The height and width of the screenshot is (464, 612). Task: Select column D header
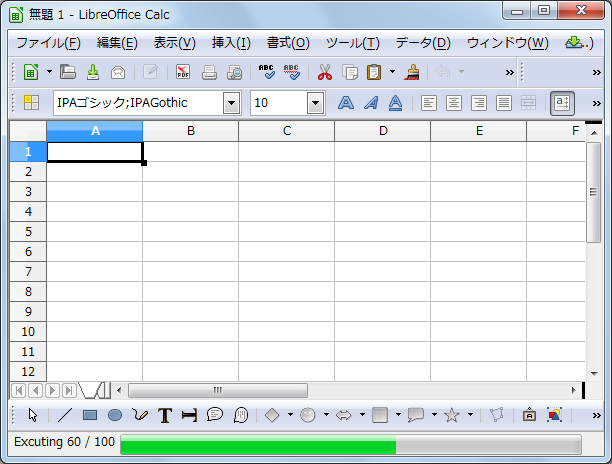pos(382,131)
